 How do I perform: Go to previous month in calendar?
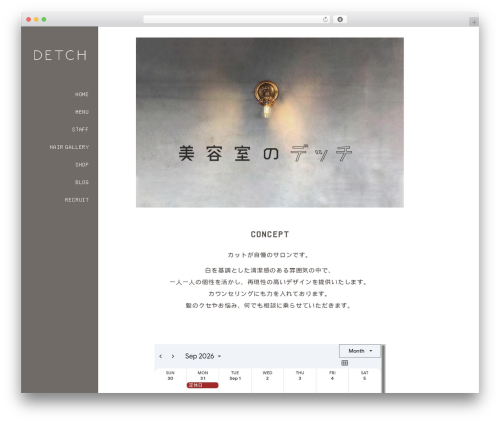[x=161, y=356]
